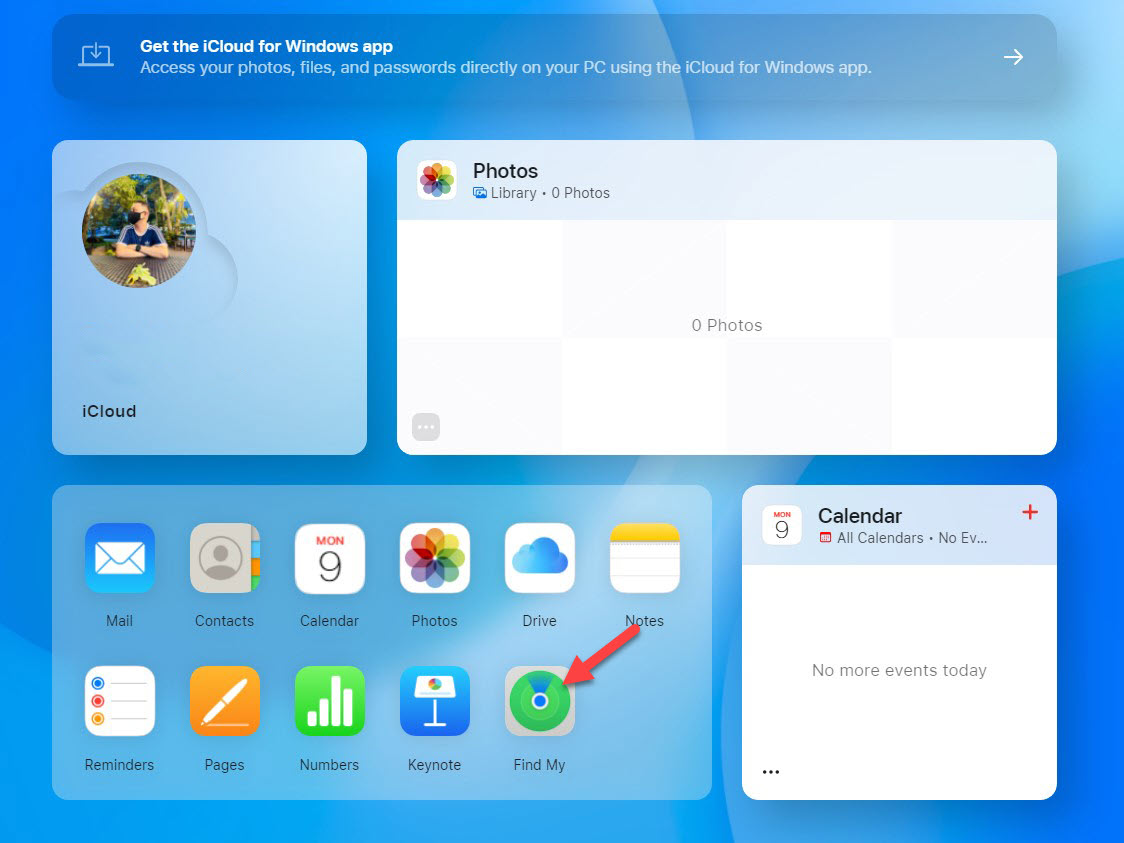Open the iCloud Drive app icon
The height and width of the screenshot is (843, 1124).
(540, 558)
